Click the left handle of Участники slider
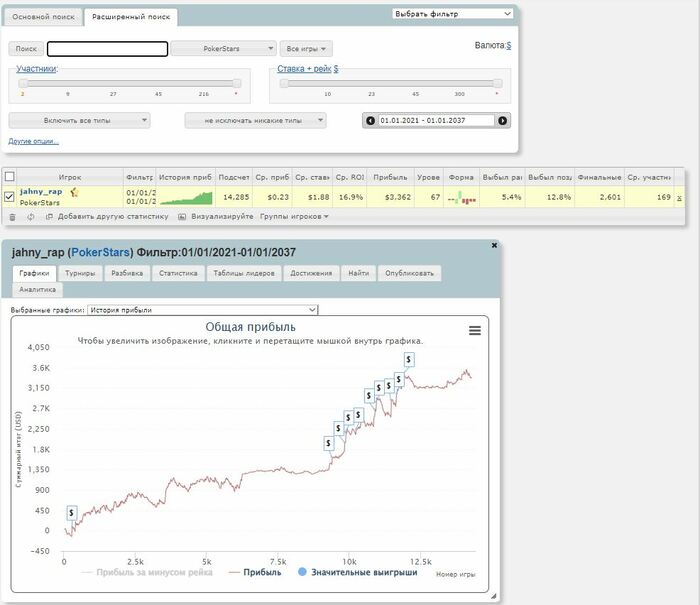Image resolution: width=700 pixels, height=605 pixels. (x=23, y=83)
